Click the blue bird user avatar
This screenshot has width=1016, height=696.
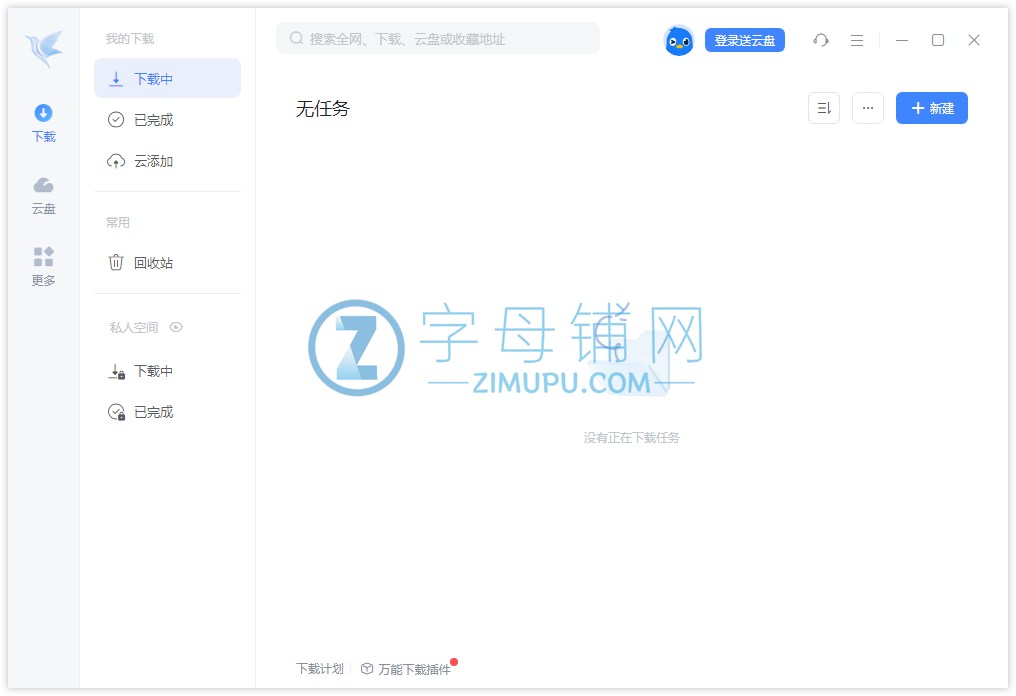[x=678, y=41]
